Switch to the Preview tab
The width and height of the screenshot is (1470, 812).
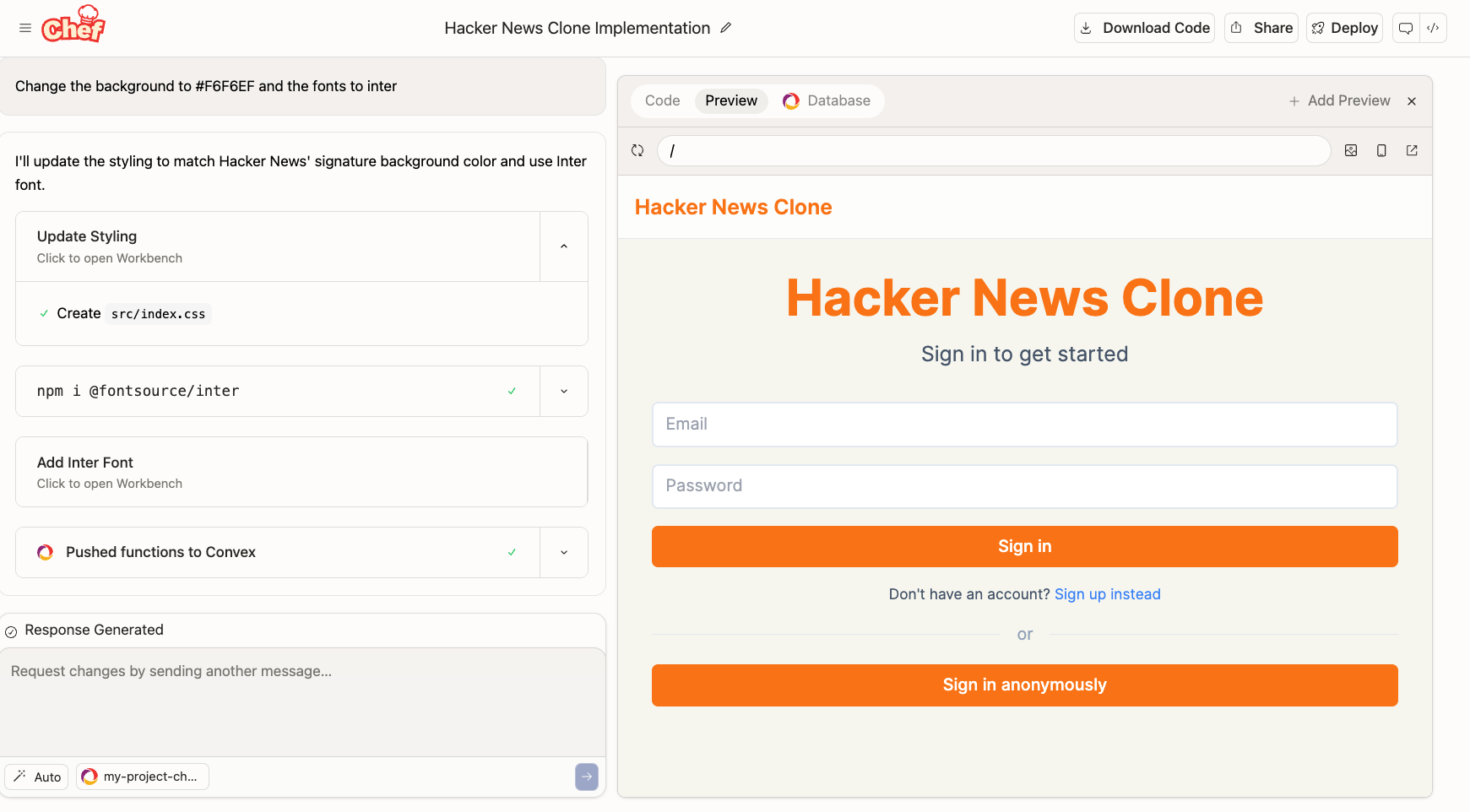(731, 100)
